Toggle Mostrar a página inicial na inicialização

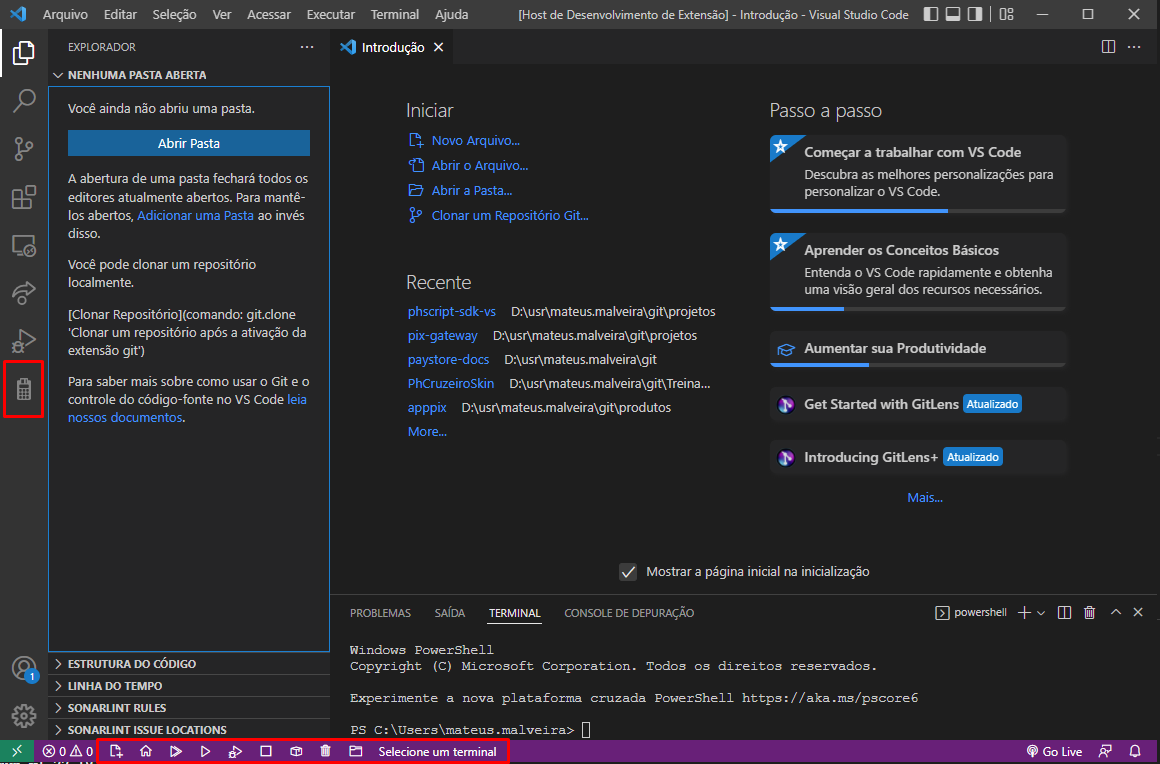point(628,572)
